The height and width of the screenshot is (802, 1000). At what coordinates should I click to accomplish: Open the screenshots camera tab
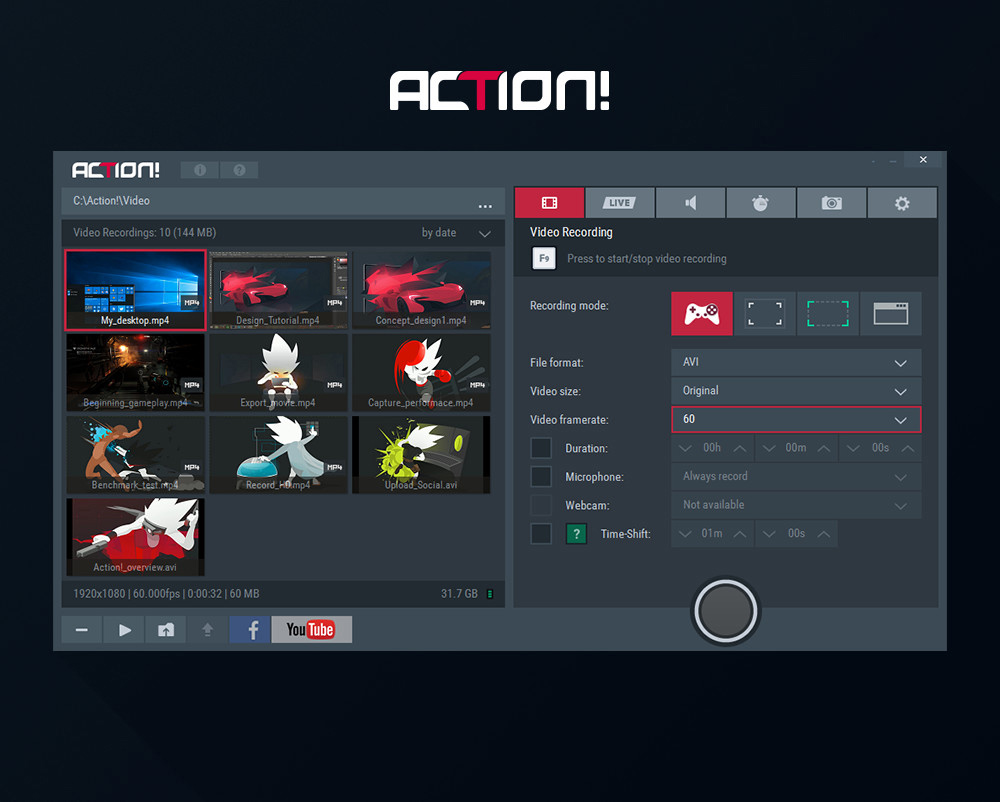tap(831, 203)
